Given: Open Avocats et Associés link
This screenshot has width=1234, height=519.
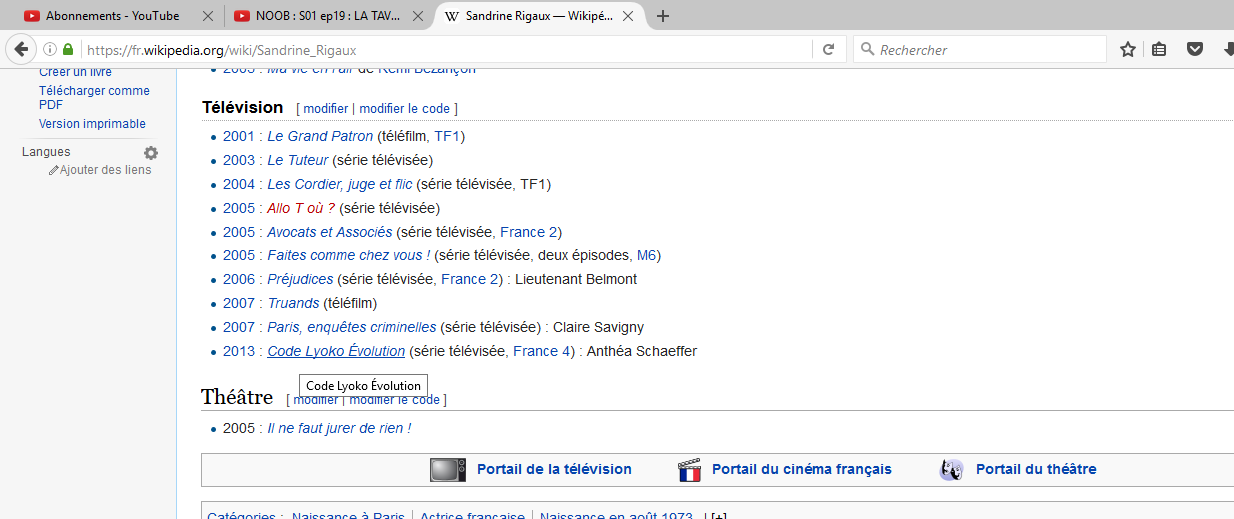Looking at the screenshot, I should click(x=330, y=232).
